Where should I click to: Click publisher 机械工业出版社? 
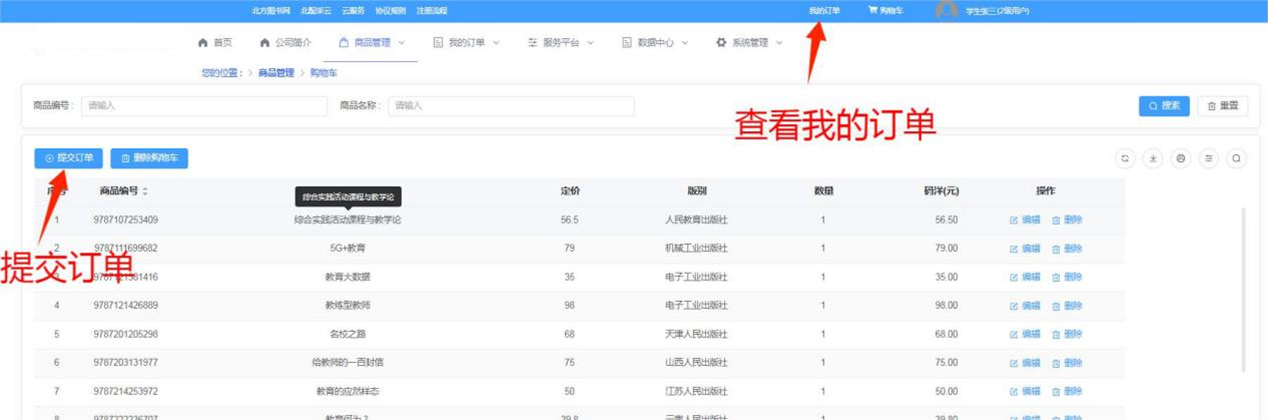(696, 248)
